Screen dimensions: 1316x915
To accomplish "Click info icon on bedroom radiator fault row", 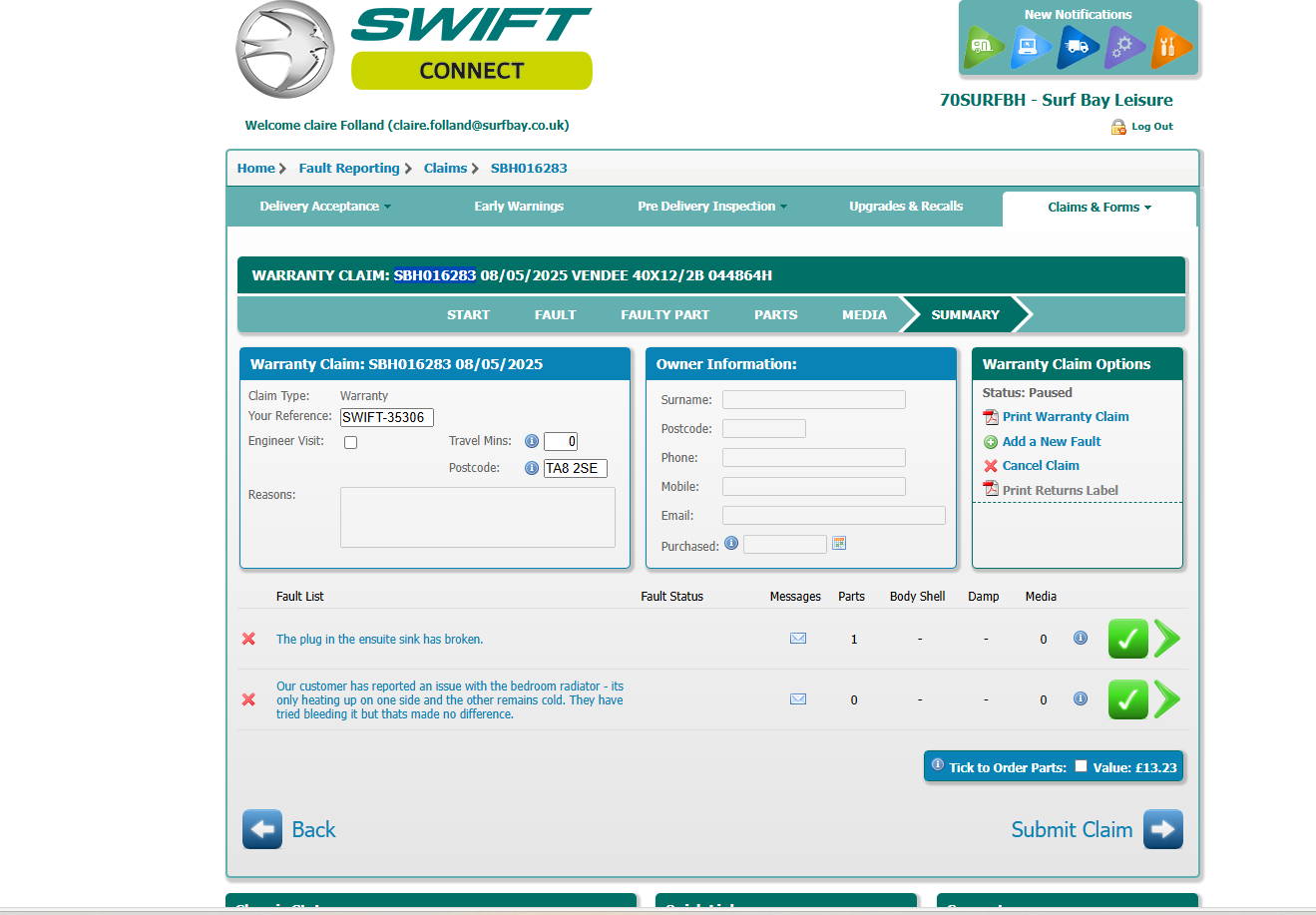I will (x=1081, y=698).
